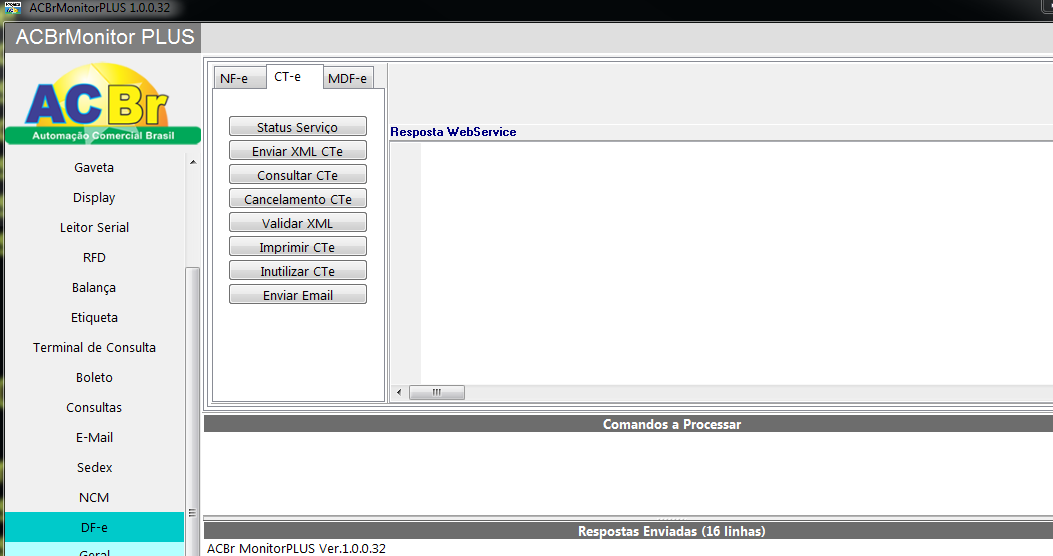Click the ACBr Automação Comercial Brasil logo
The height and width of the screenshot is (556, 1053).
tap(103, 103)
